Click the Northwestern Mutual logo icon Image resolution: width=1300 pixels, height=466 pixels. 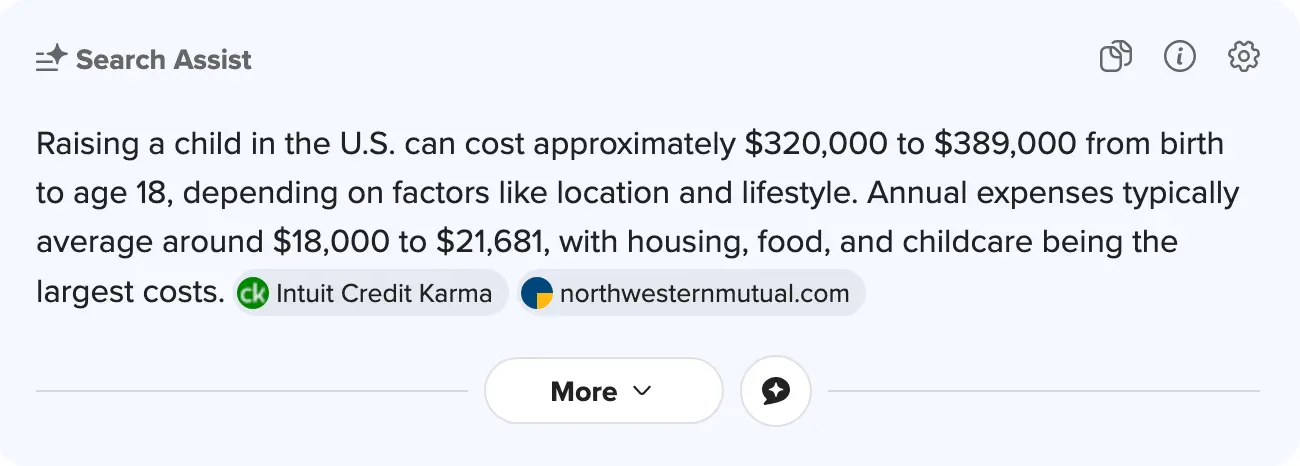click(x=537, y=293)
